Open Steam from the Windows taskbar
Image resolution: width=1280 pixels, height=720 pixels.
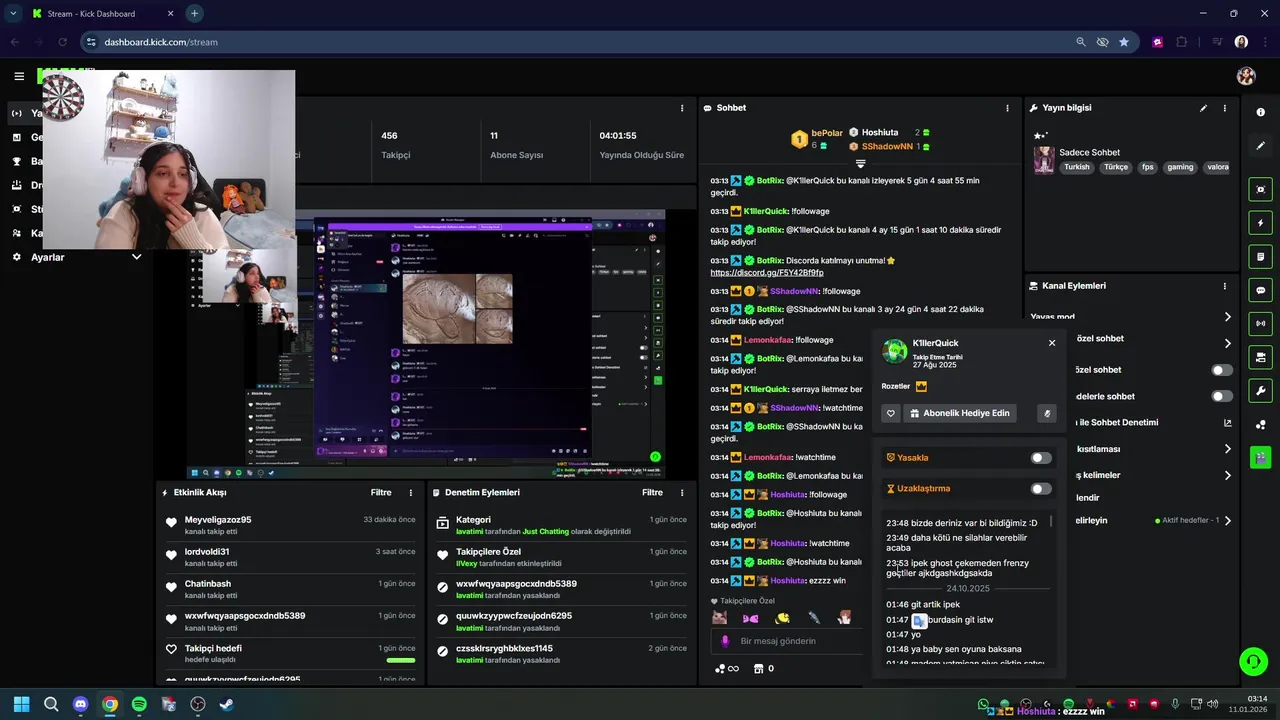pyautogui.click(x=227, y=704)
